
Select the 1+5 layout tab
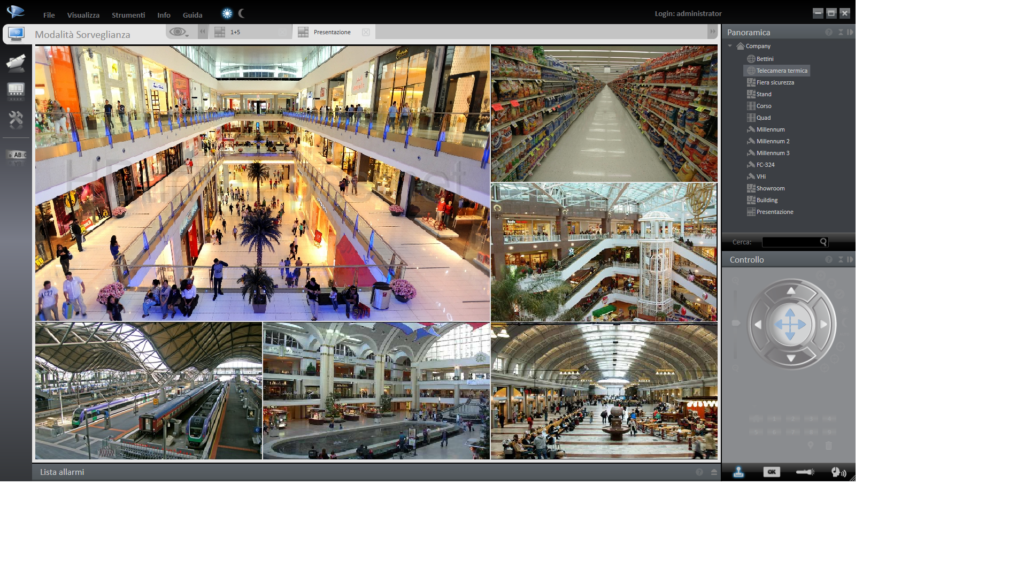pyautogui.click(x=235, y=32)
